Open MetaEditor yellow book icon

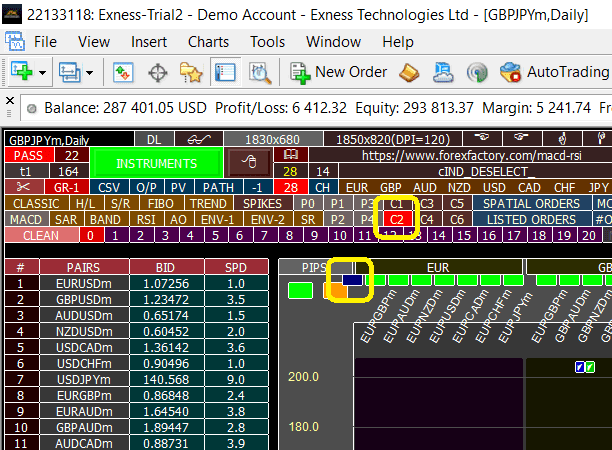point(409,73)
